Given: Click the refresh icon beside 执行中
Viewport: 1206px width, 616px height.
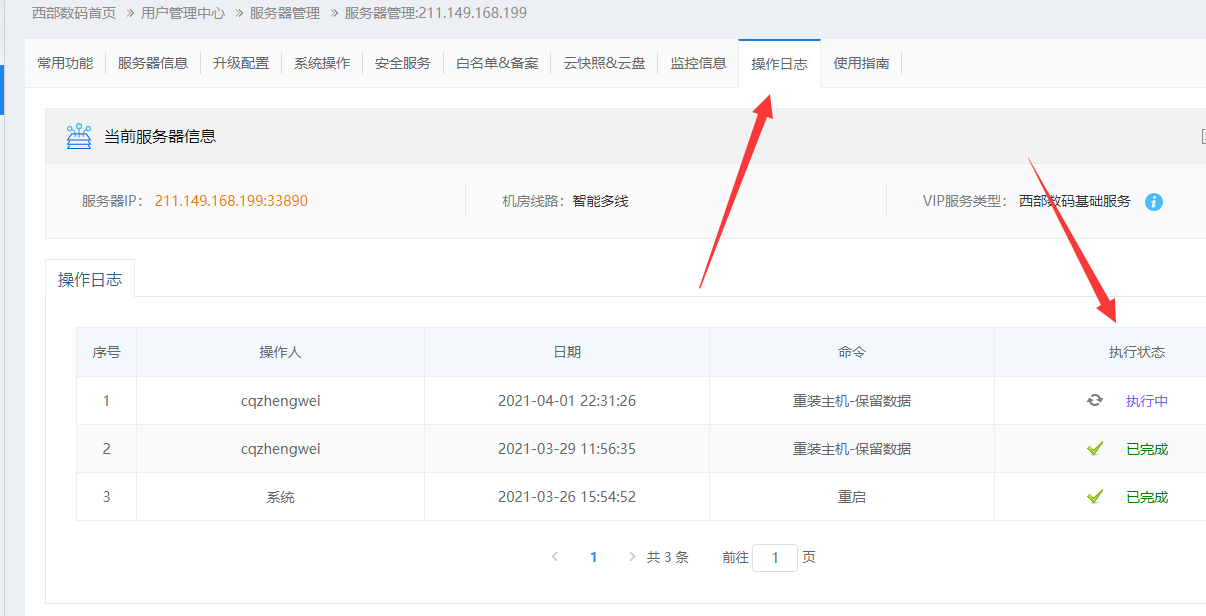Looking at the screenshot, I should 1095,401.
